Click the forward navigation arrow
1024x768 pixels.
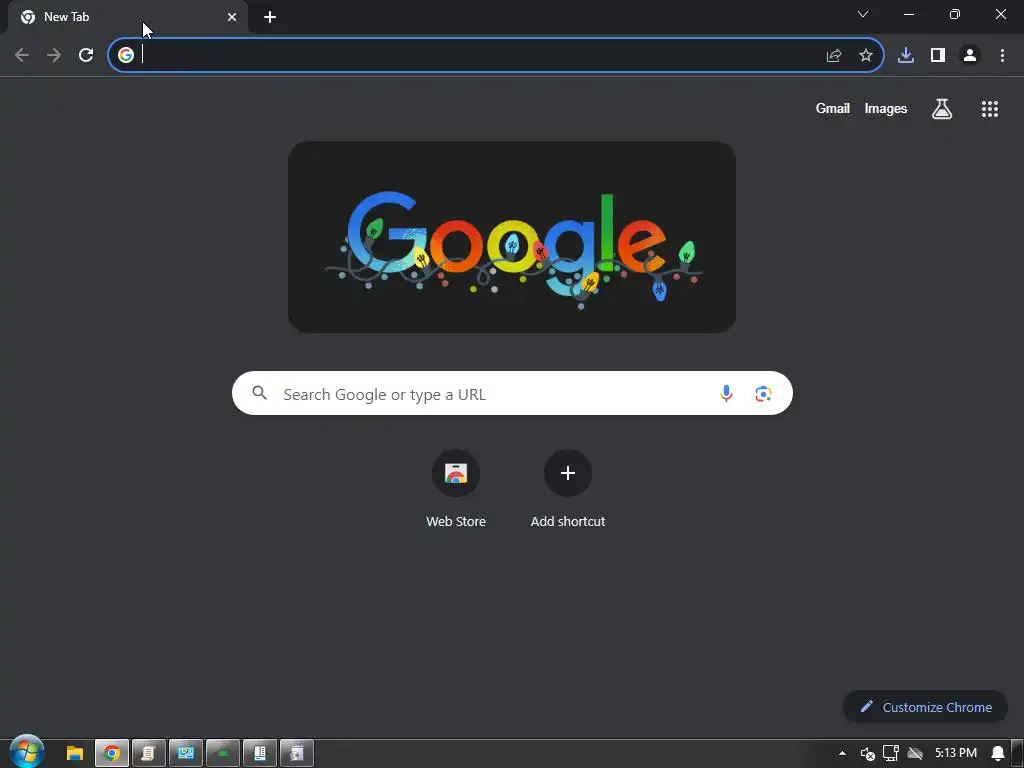click(54, 56)
